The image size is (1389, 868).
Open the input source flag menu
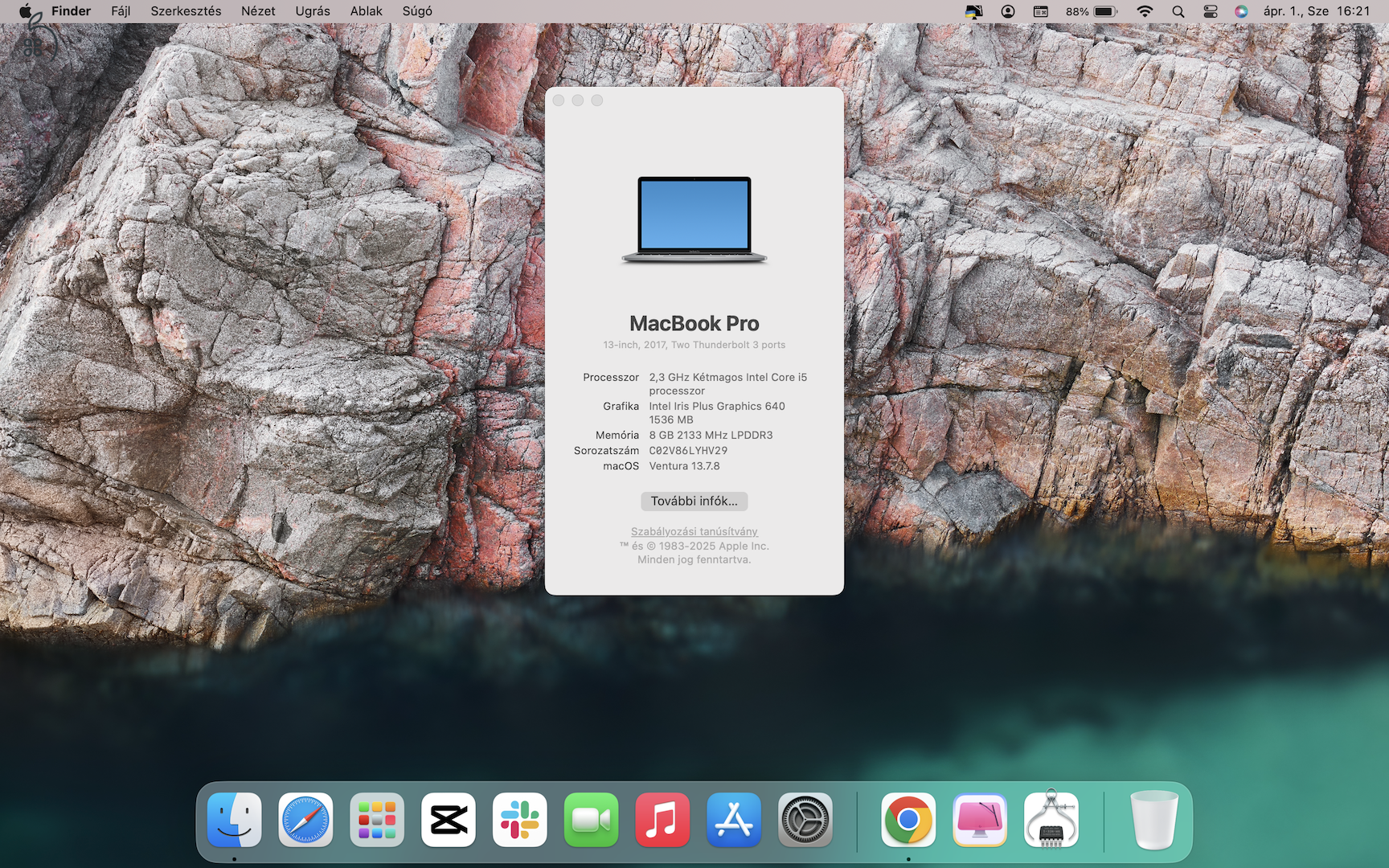[974, 11]
